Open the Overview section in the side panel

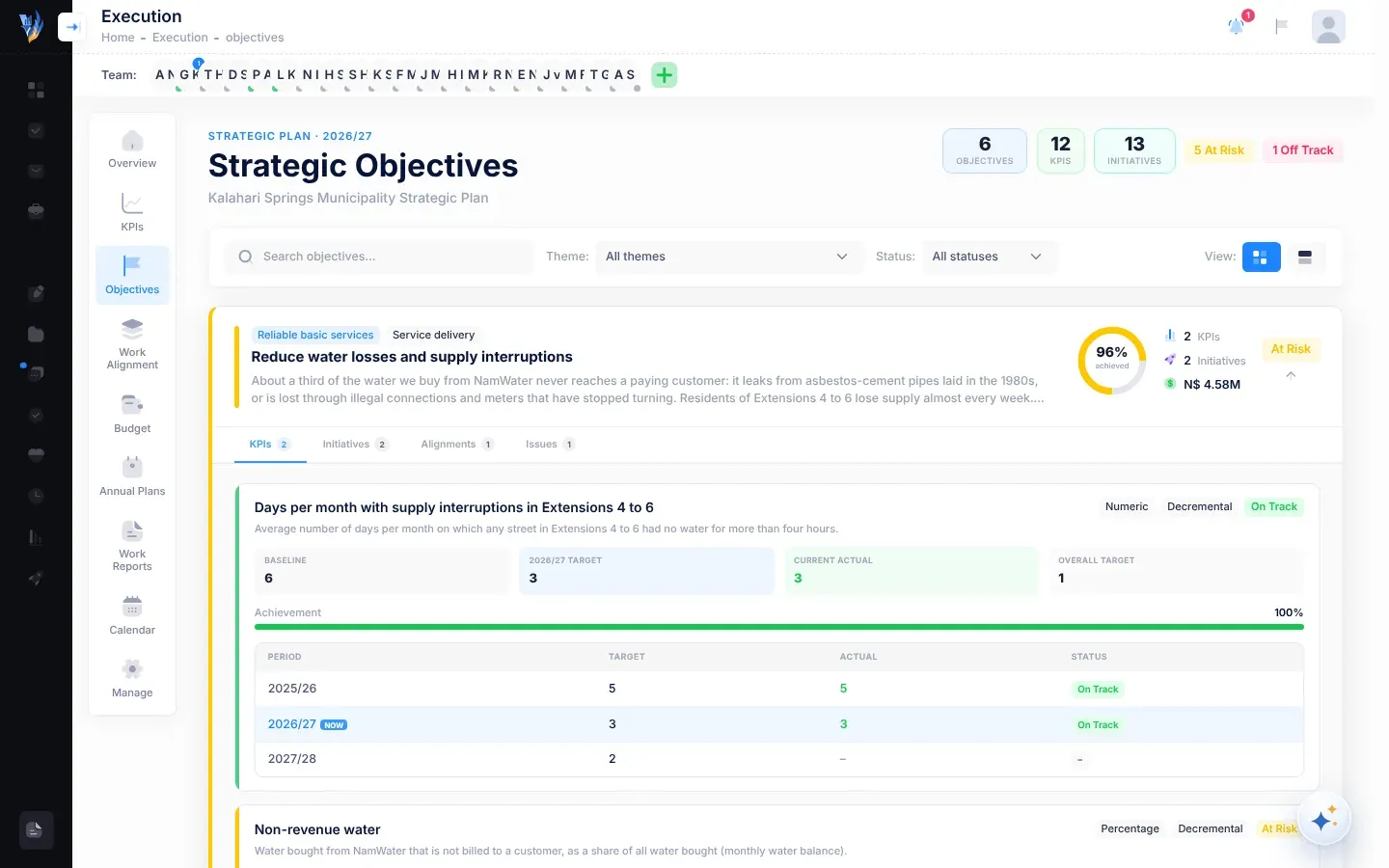point(132,149)
